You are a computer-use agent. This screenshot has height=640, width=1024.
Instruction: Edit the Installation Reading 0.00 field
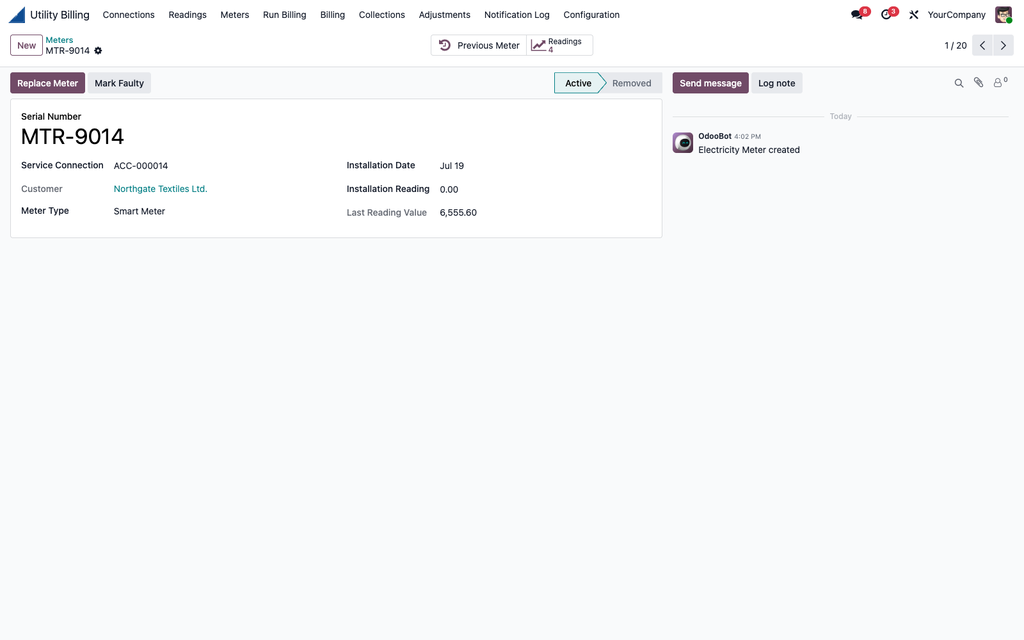pos(449,189)
